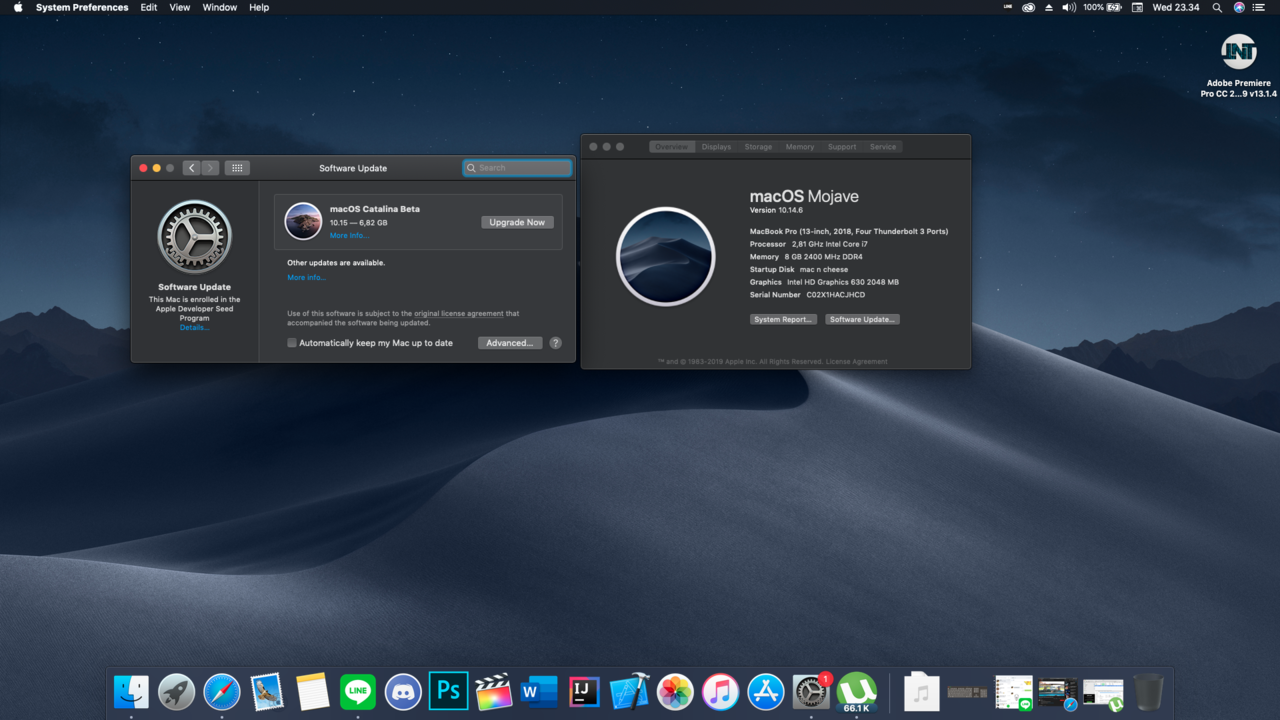Go forward in System Preferences toolbar
Viewport: 1280px width, 720px height.
[210, 168]
